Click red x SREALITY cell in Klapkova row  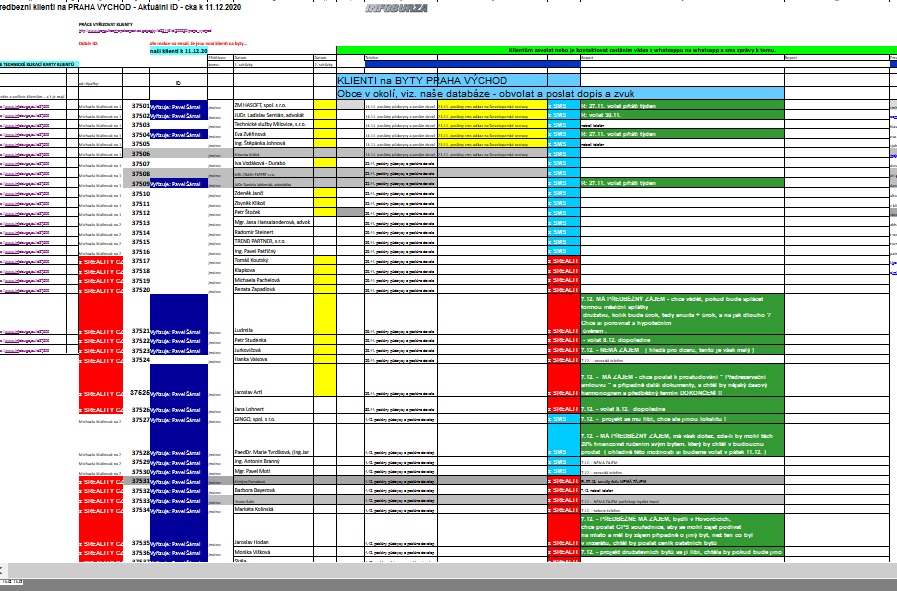(563, 271)
